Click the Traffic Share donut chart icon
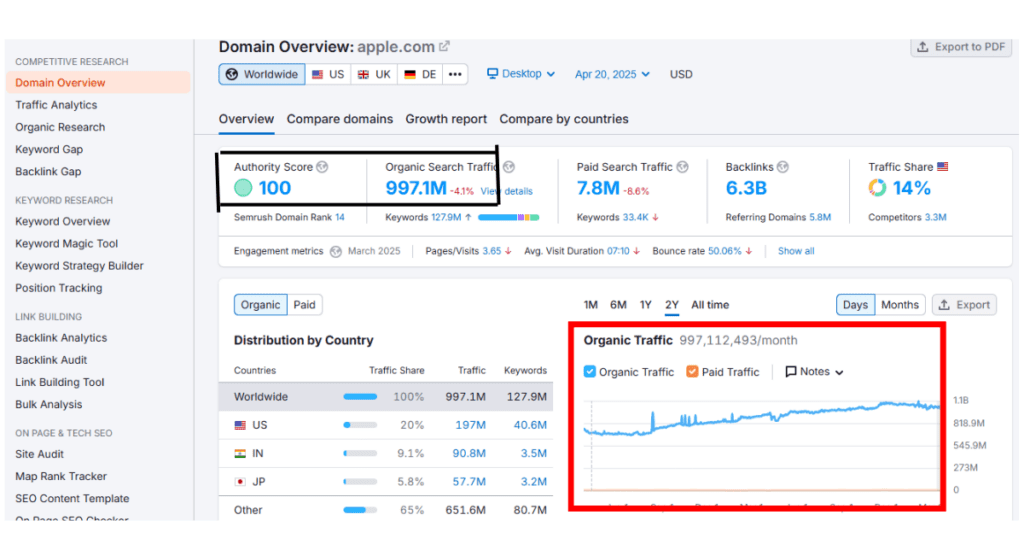The height and width of the screenshot is (538, 1024). coord(877,188)
